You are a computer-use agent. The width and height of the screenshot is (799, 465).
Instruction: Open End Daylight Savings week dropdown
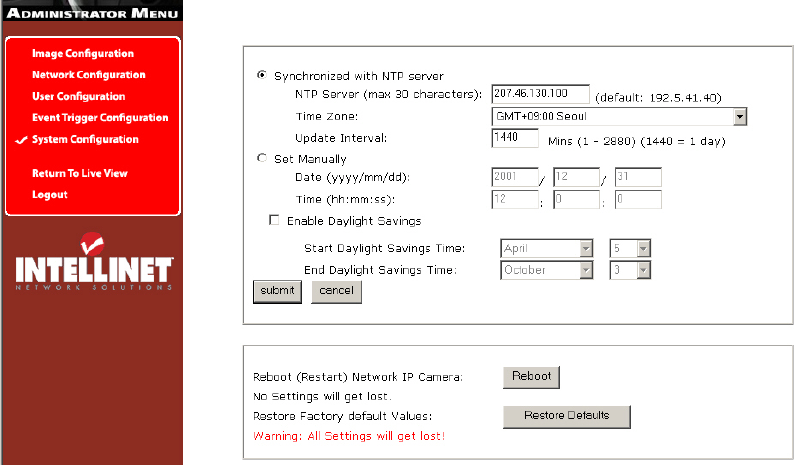(x=630, y=270)
